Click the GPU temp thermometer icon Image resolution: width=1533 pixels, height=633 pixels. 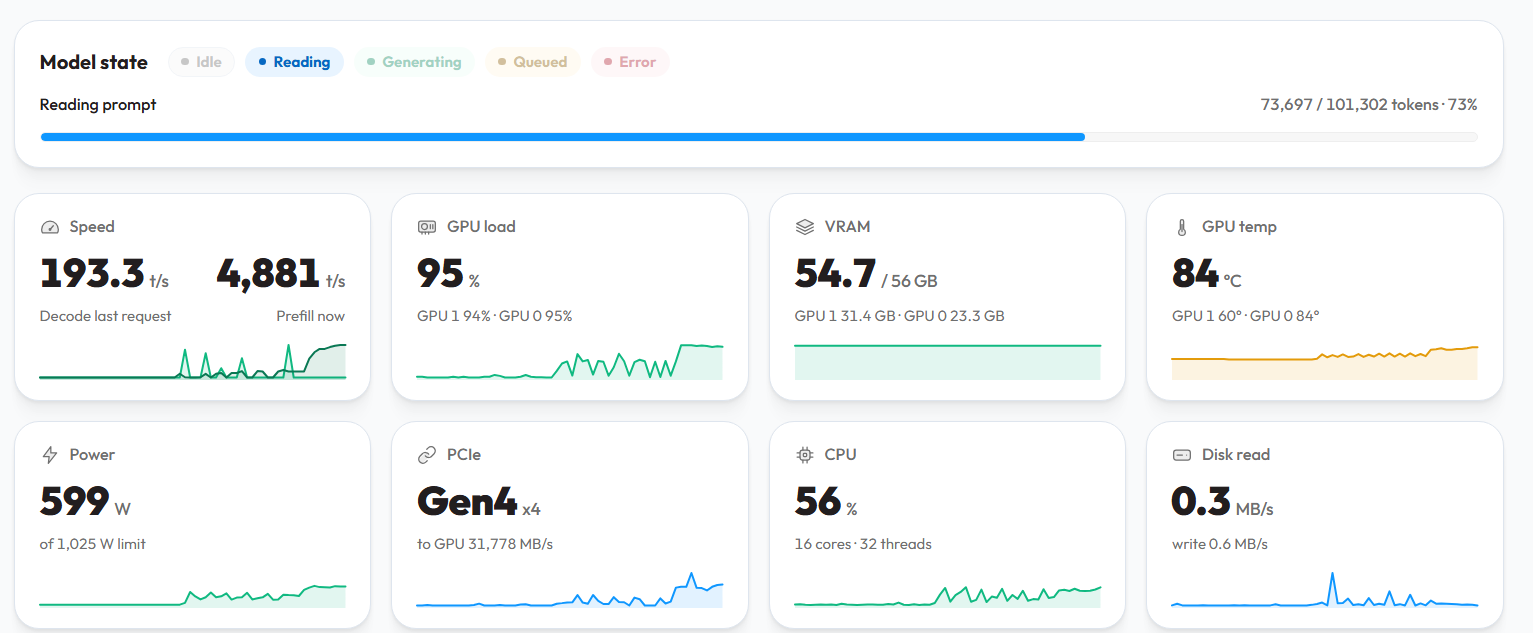tap(1182, 227)
